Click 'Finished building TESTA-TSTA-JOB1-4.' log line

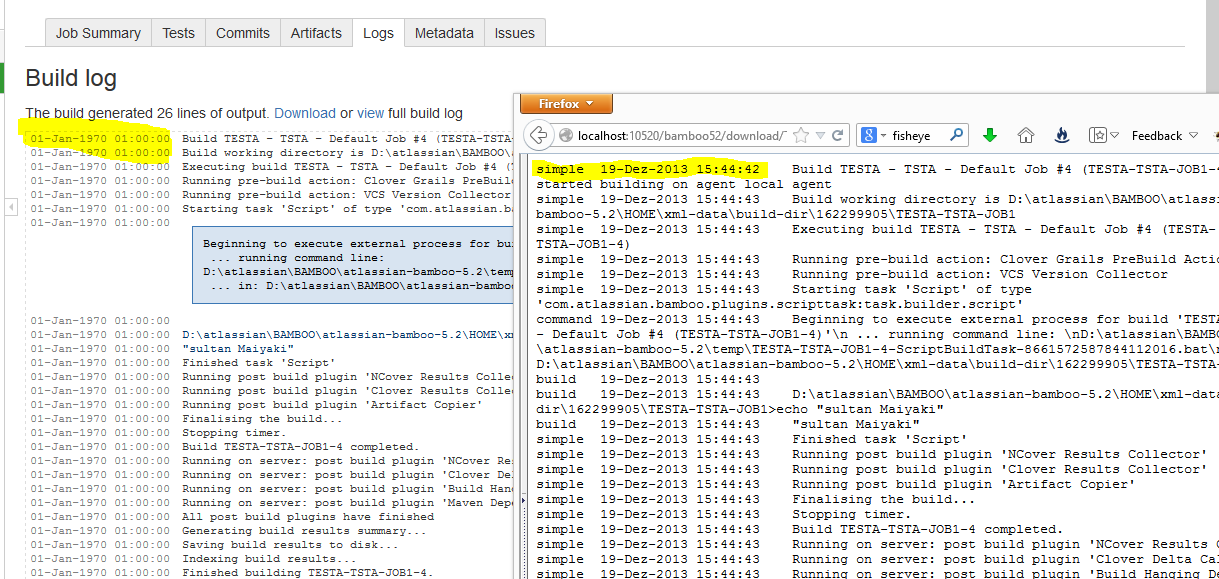pyautogui.click(x=307, y=573)
